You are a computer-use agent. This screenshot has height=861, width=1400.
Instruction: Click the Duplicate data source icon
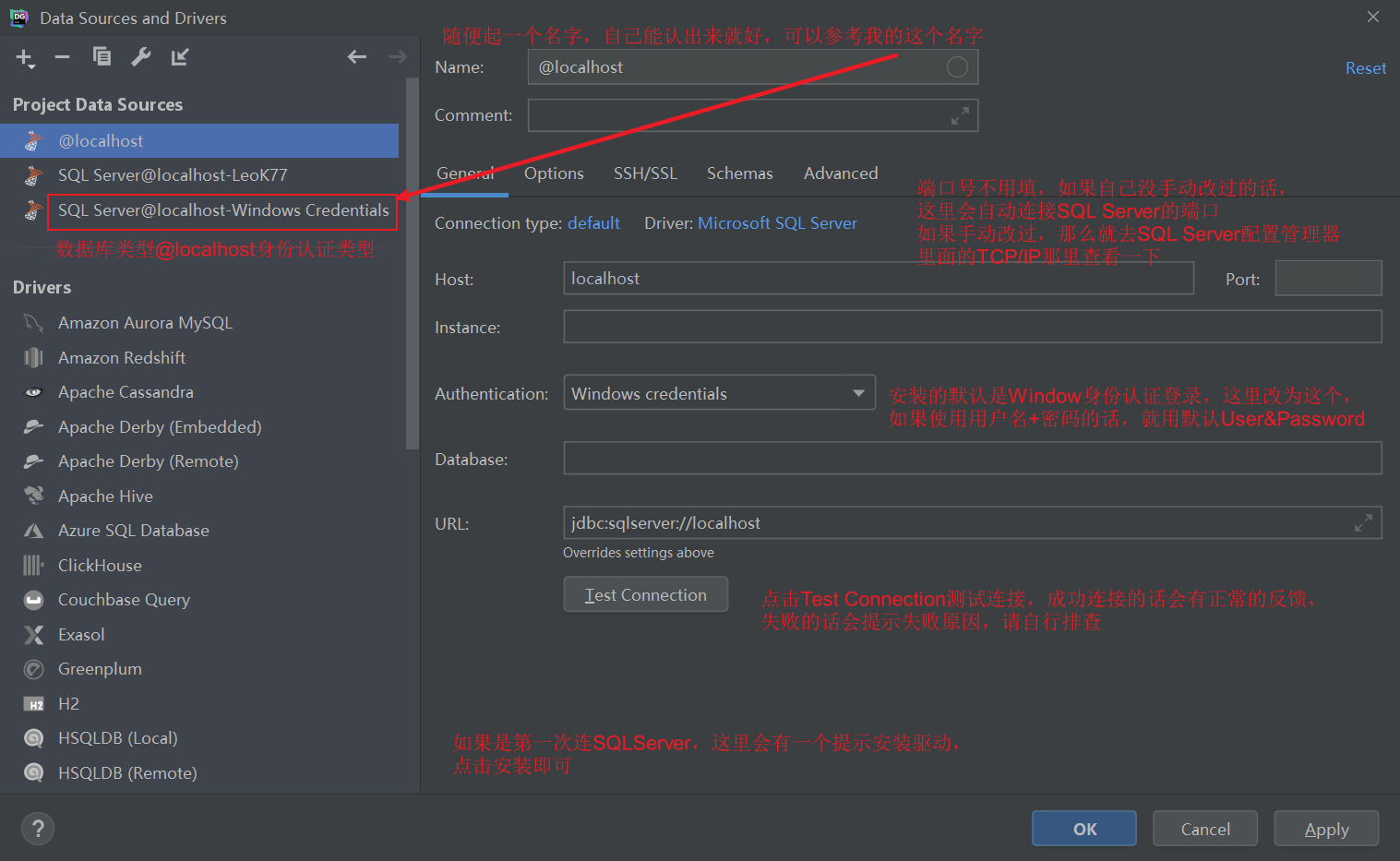coord(102,57)
